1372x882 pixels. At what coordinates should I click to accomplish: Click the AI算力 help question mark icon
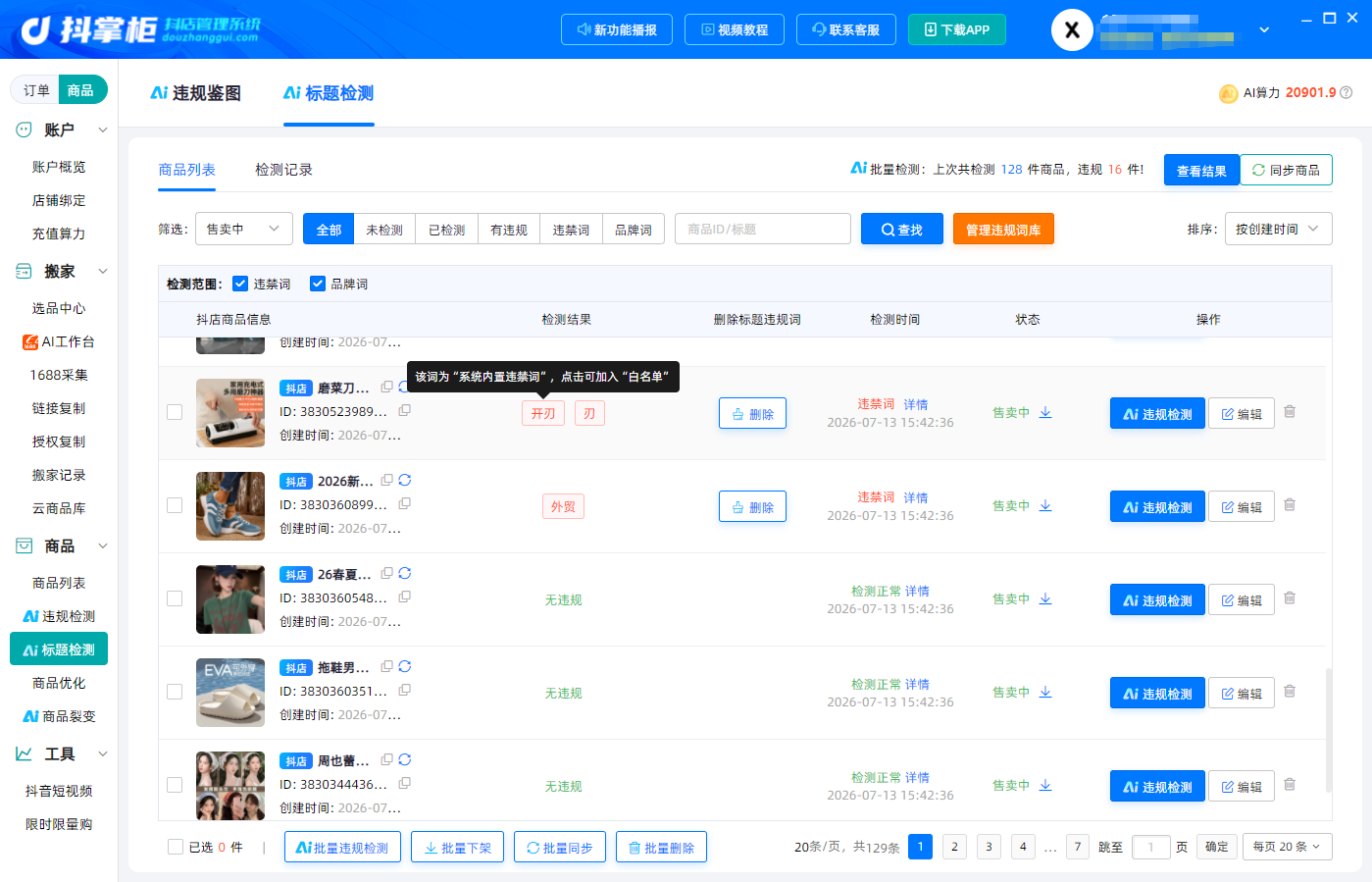pos(1347,92)
